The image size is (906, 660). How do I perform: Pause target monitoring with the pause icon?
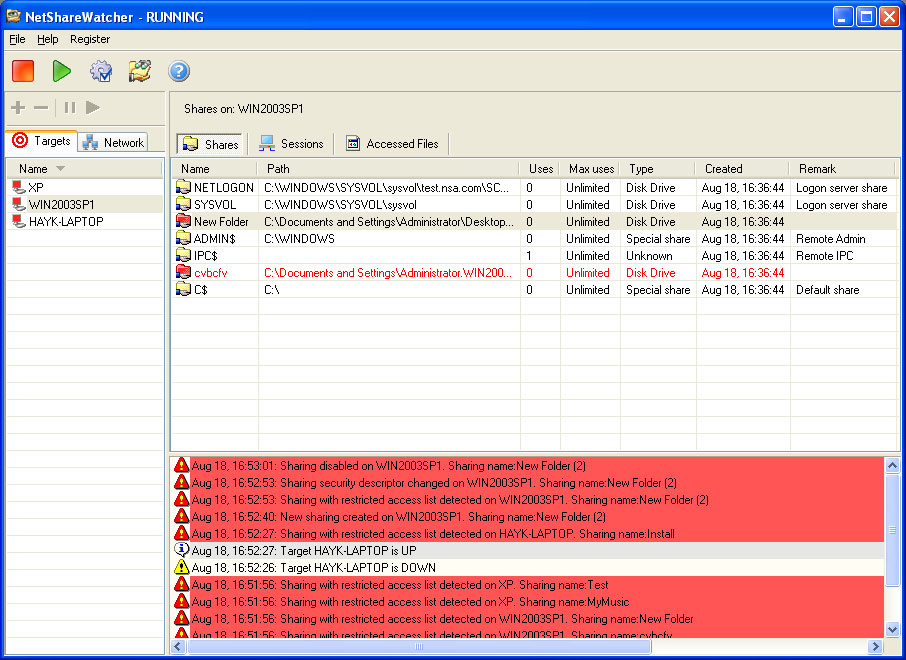tap(70, 107)
